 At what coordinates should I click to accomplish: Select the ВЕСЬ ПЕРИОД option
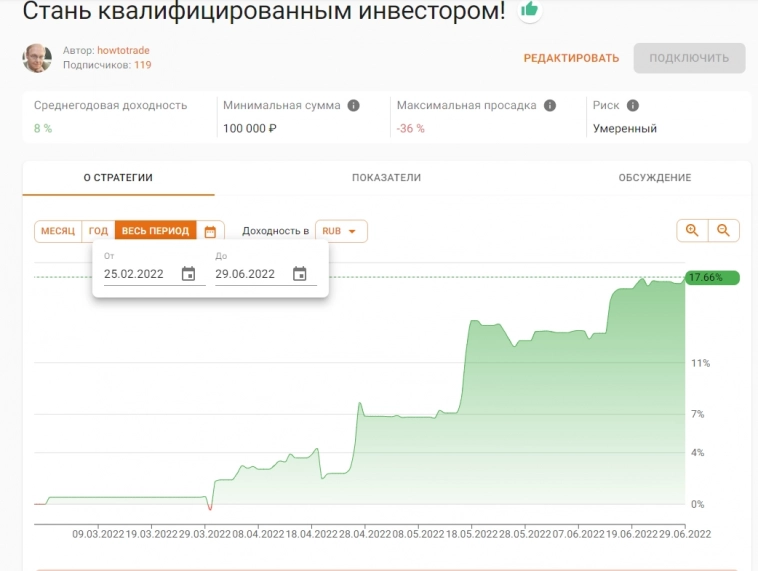(x=155, y=231)
